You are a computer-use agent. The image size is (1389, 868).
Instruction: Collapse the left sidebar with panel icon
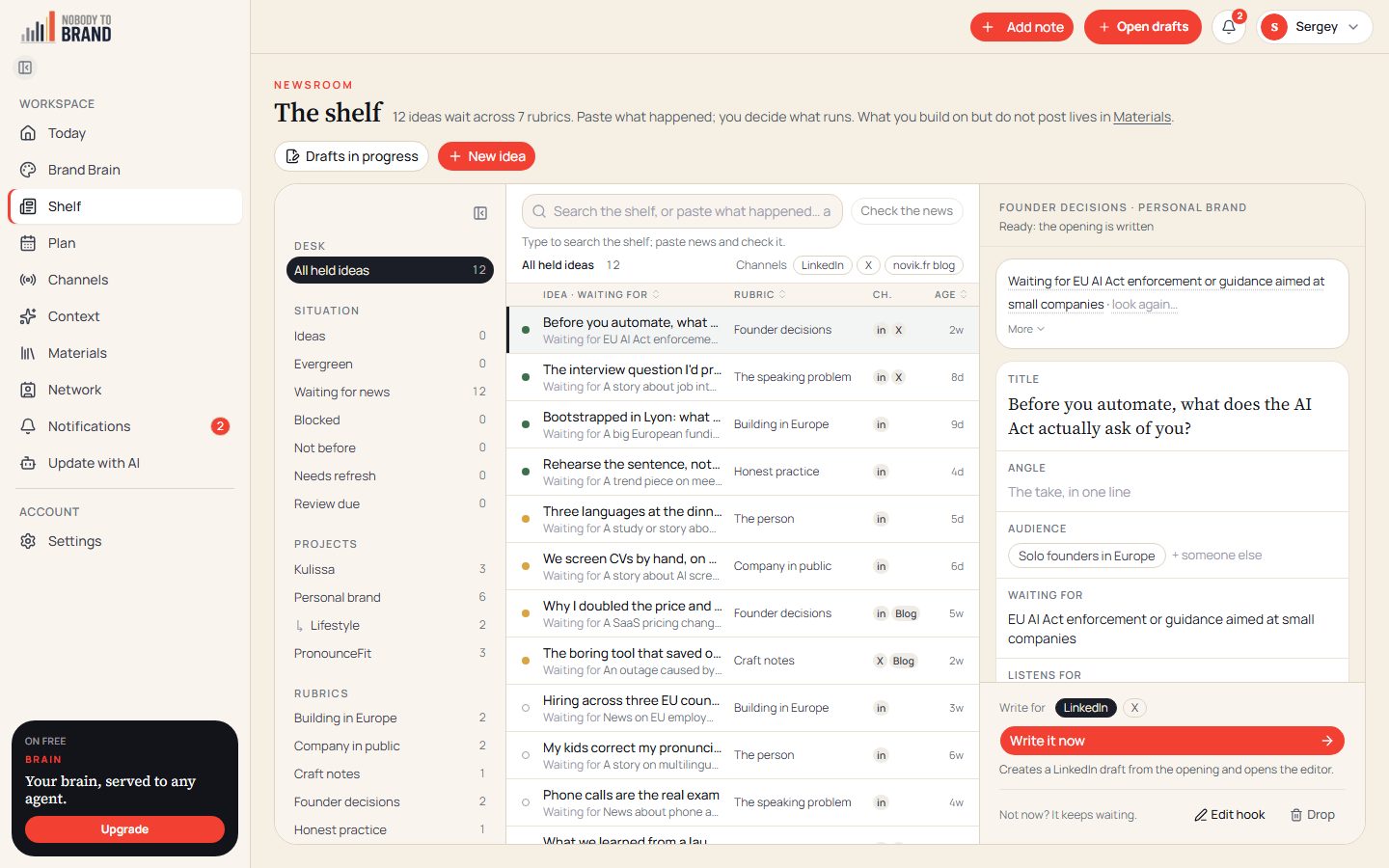click(x=25, y=68)
